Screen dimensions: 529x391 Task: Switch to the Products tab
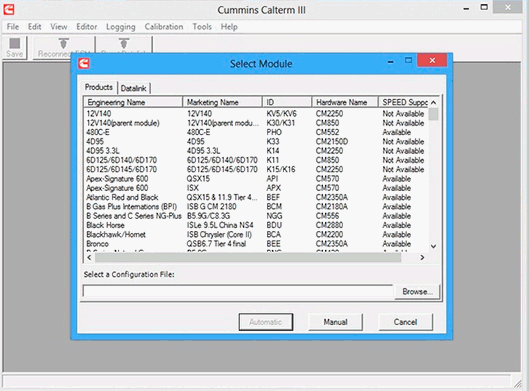click(x=99, y=87)
